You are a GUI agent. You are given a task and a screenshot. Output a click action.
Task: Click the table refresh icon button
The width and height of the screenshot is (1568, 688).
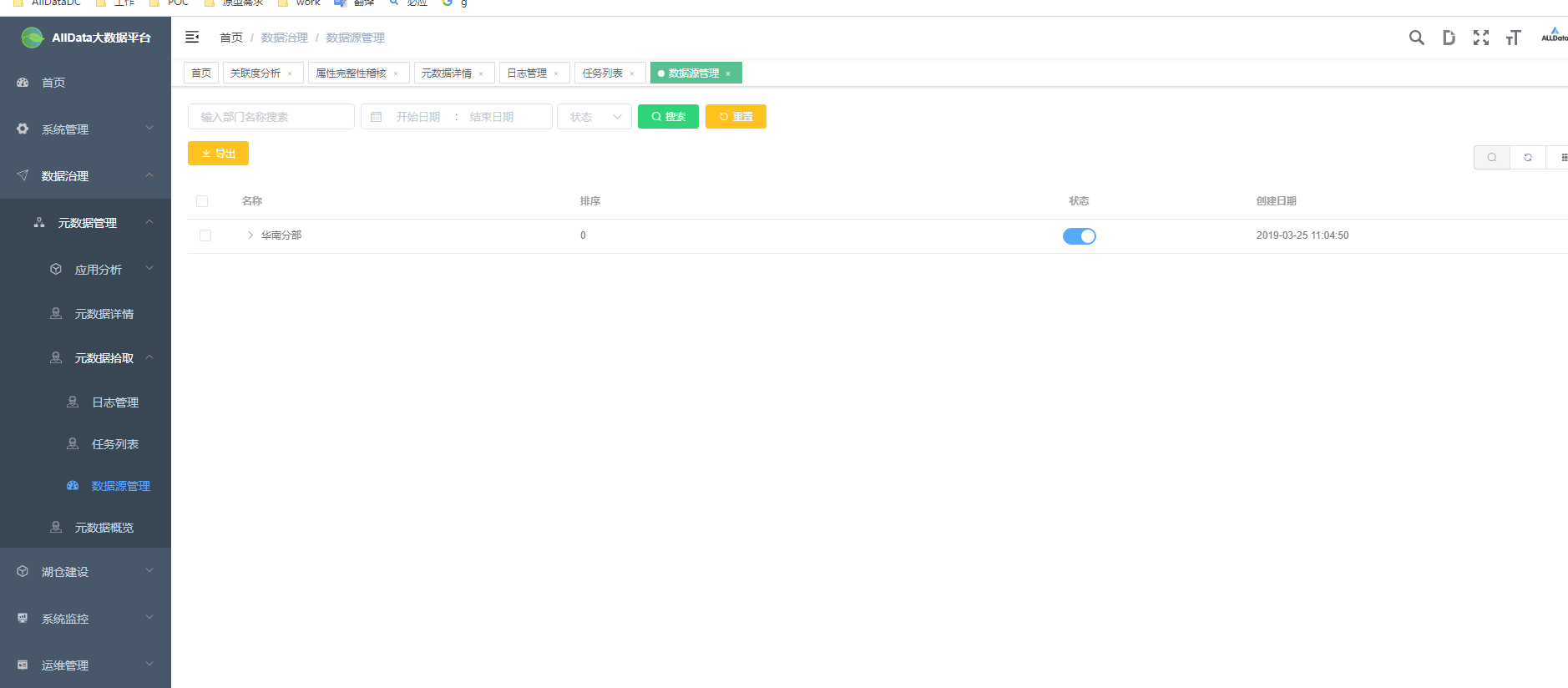coord(1527,158)
